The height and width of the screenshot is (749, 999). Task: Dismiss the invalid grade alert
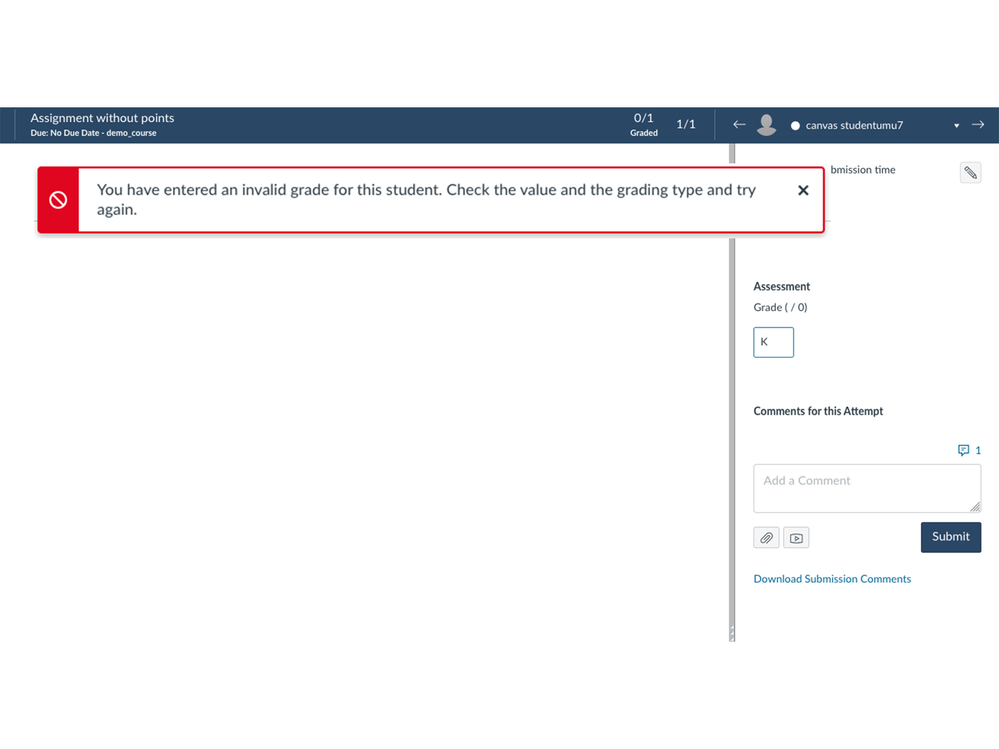pyautogui.click(x=803, y=190)
